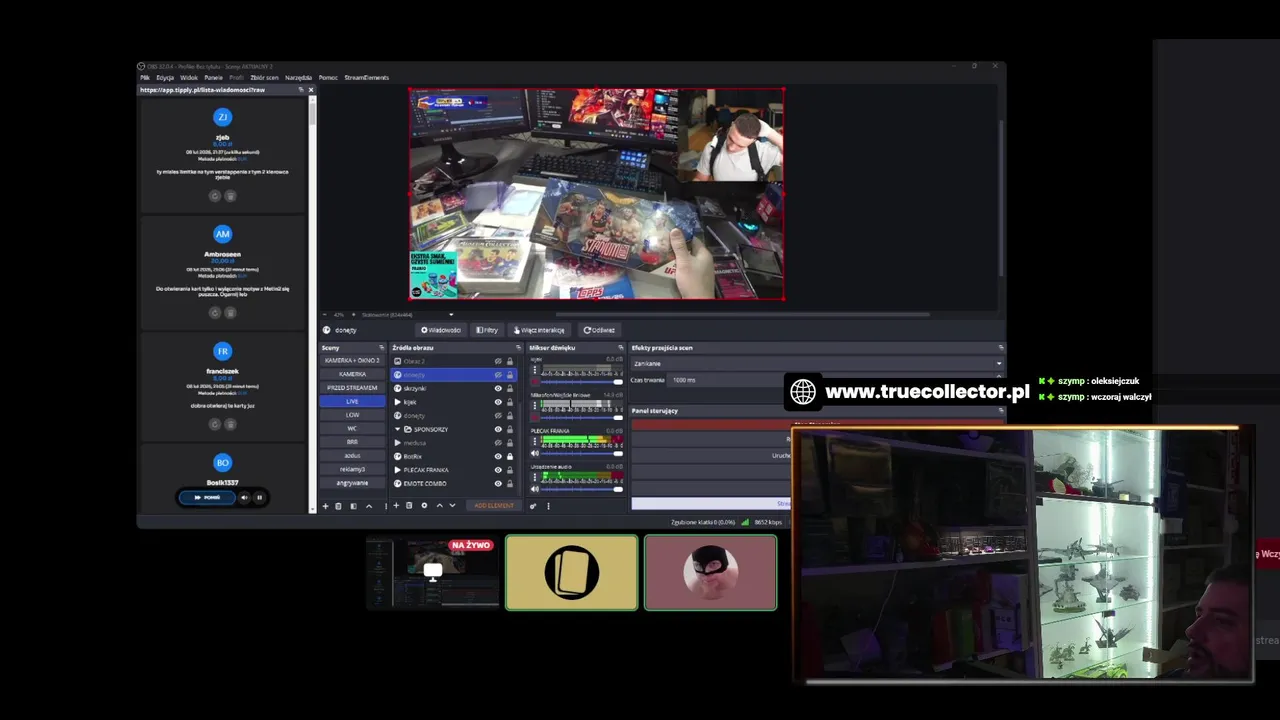The width and height of the screenshot is (1280, 720).
Task: Open the Widok menu
Action: tap(189, 77)
